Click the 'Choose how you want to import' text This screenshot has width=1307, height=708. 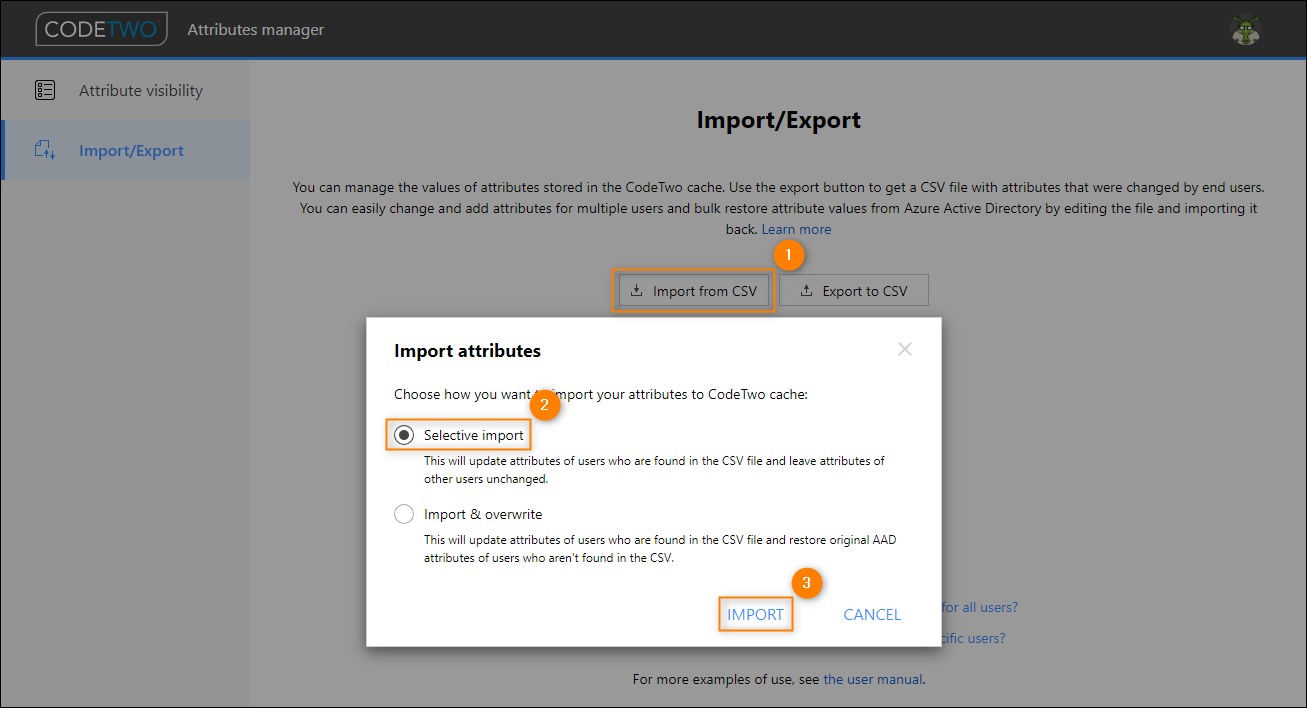pos(601,394)
